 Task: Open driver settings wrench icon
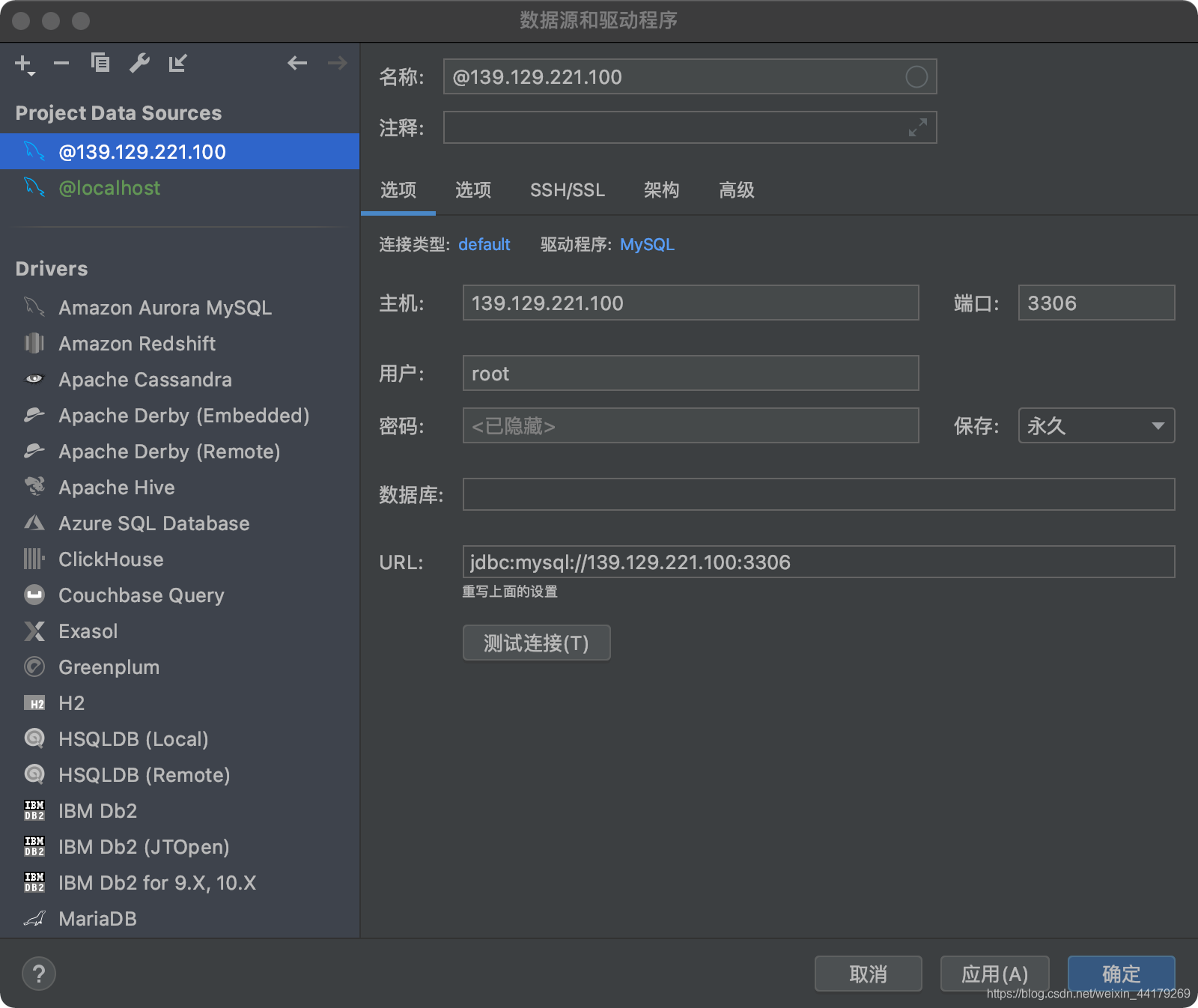(139, 63)
